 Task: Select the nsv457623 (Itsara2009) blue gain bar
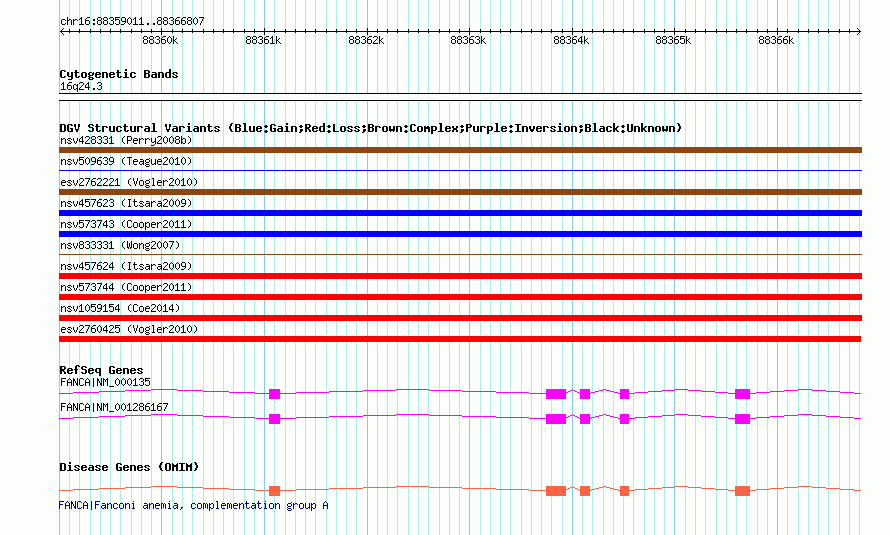point(460,213)
